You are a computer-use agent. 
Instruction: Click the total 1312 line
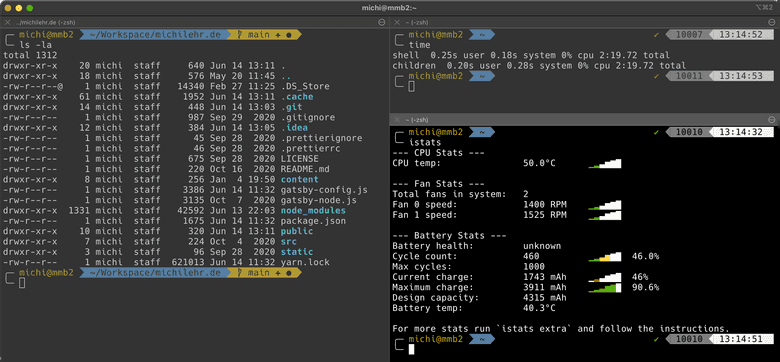coord(30,56)
